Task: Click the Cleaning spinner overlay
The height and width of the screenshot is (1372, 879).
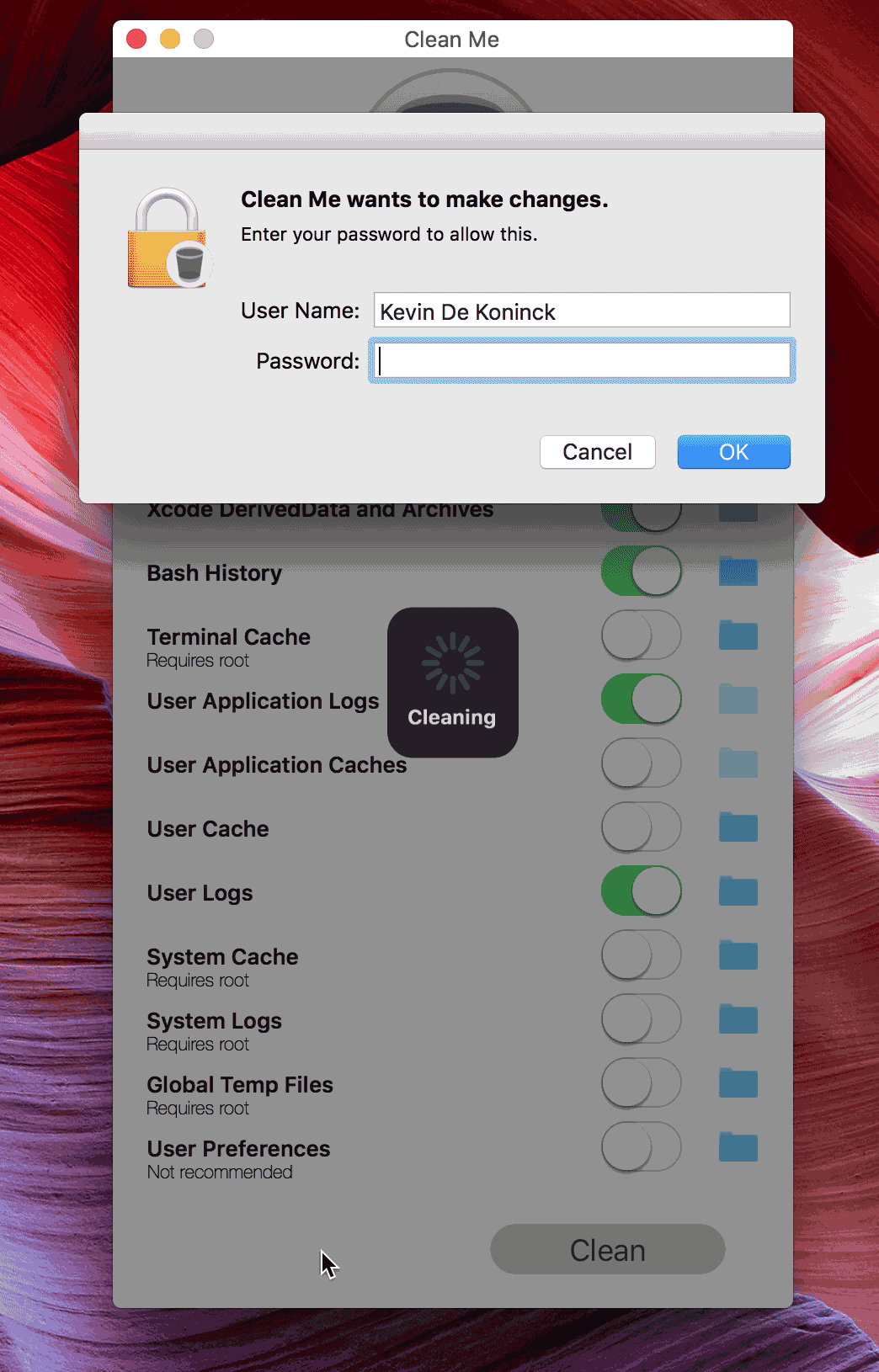Action: click(x=452, y=683)
